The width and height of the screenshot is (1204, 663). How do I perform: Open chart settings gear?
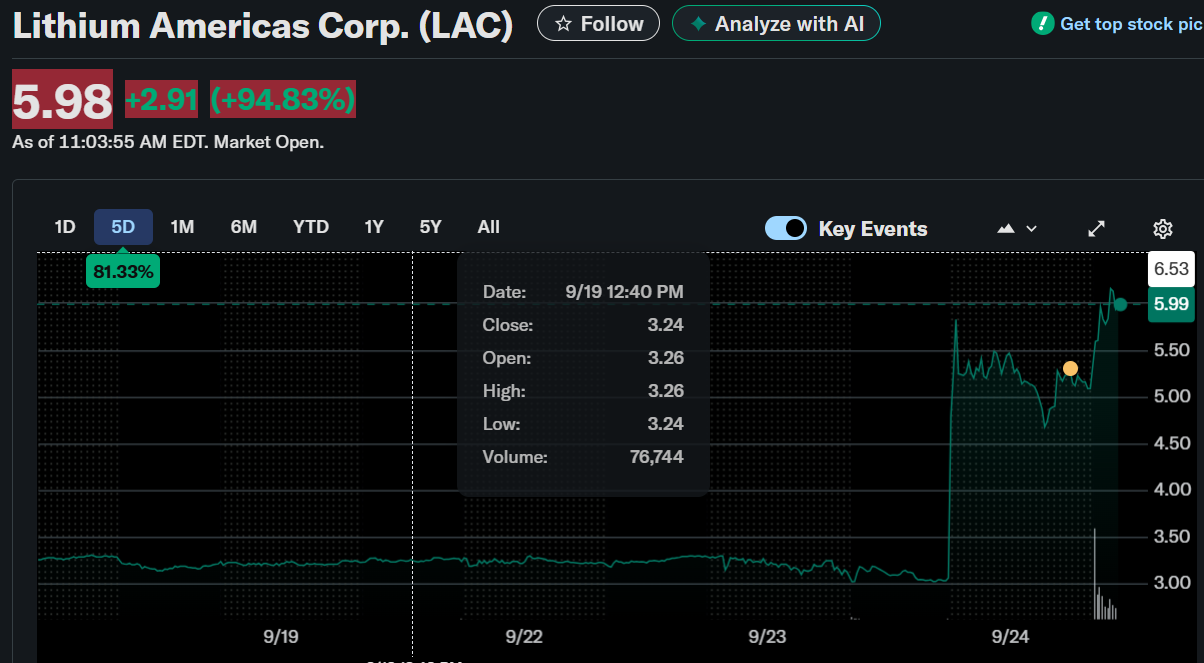point(1163,229)
